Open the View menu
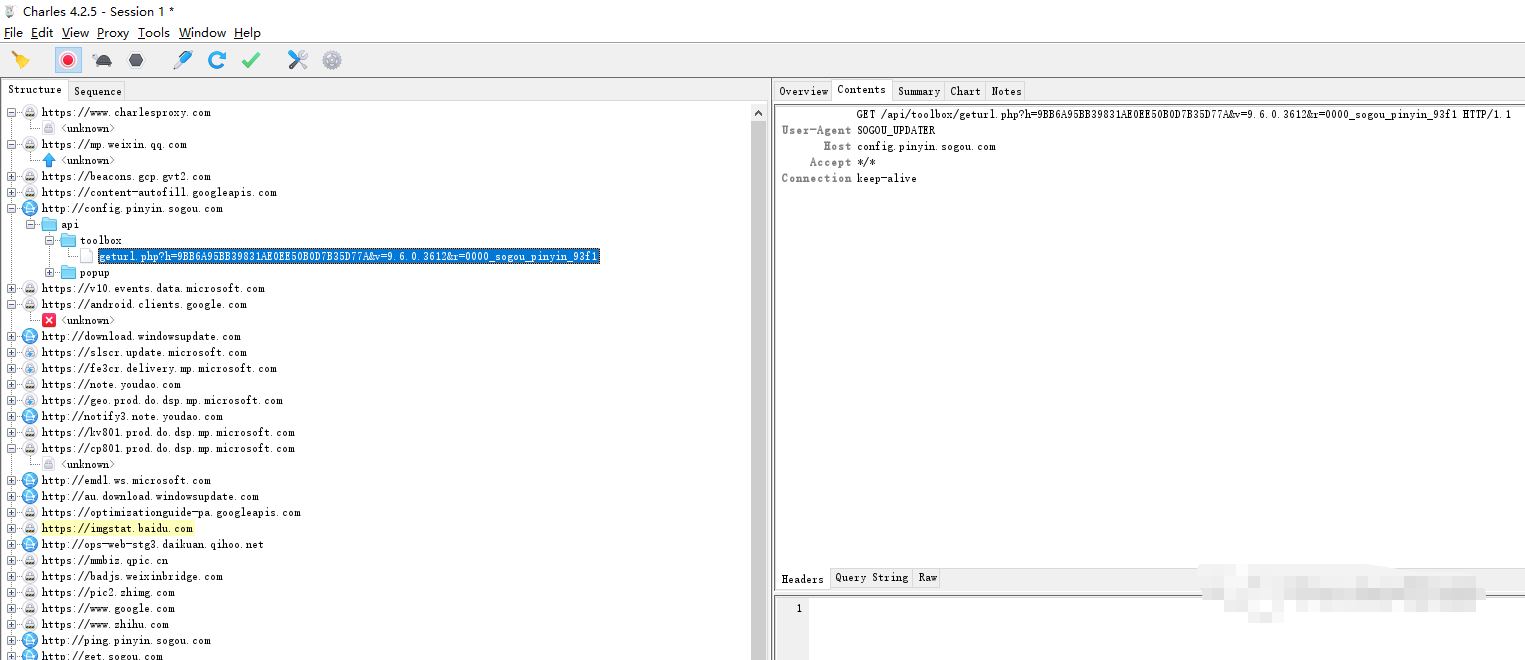1525x660 pixels. [x=75, y=33]
